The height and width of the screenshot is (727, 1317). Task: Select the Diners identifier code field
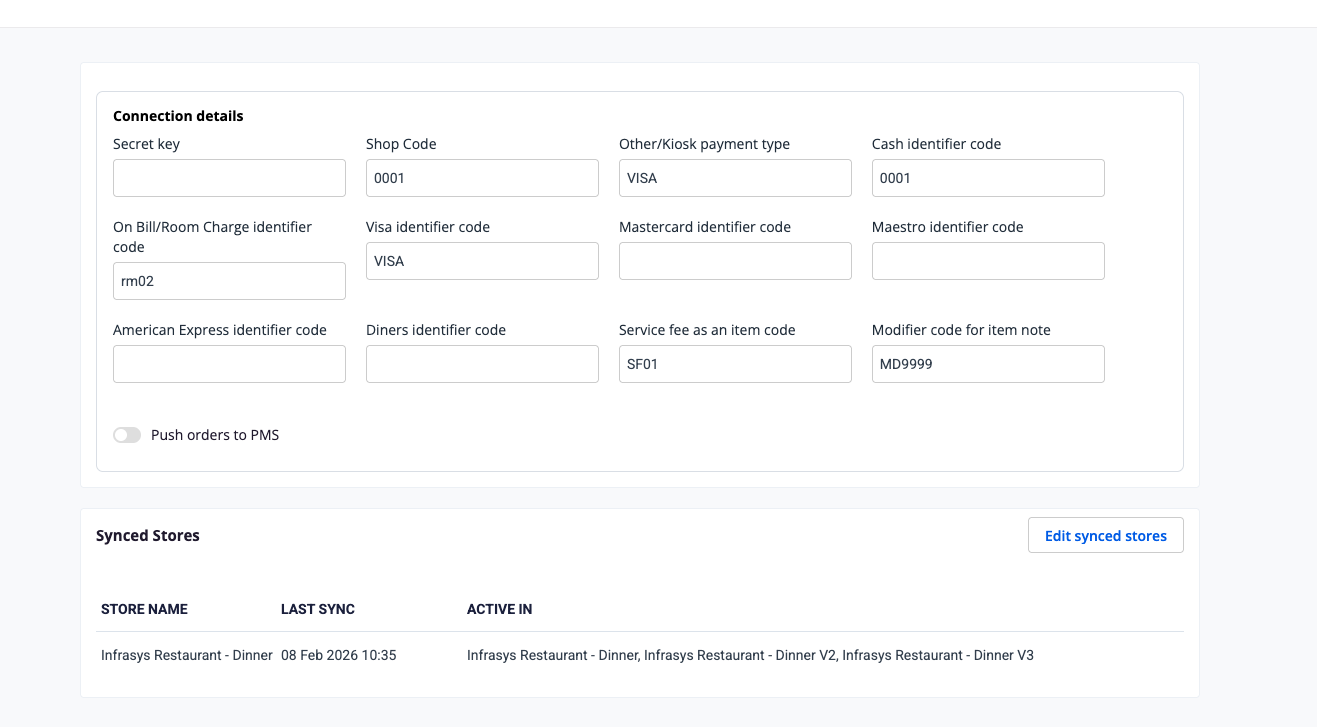click(482, 364)
